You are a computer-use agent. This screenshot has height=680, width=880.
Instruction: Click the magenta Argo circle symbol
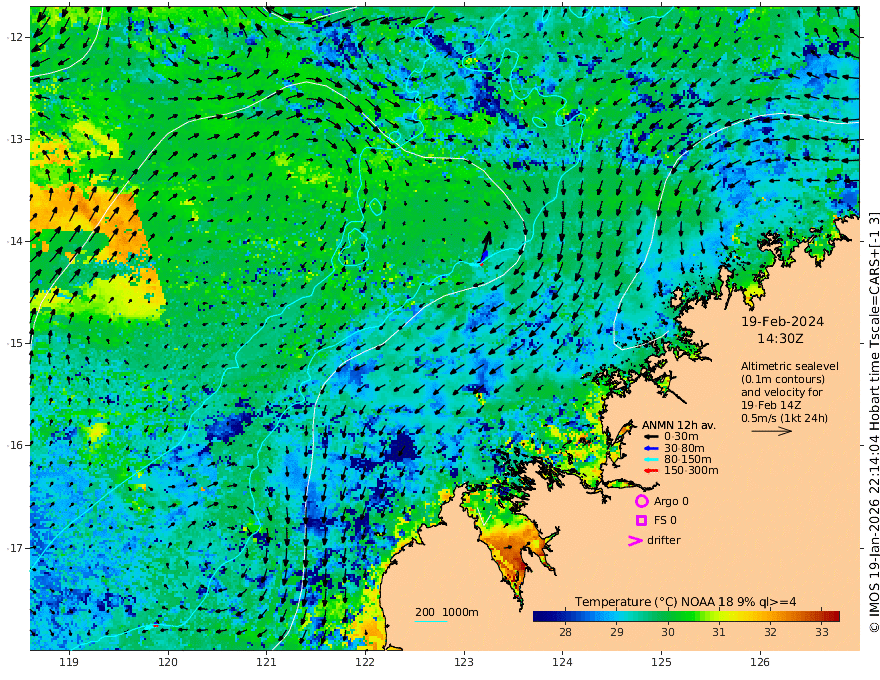click(x=641, y=501)
